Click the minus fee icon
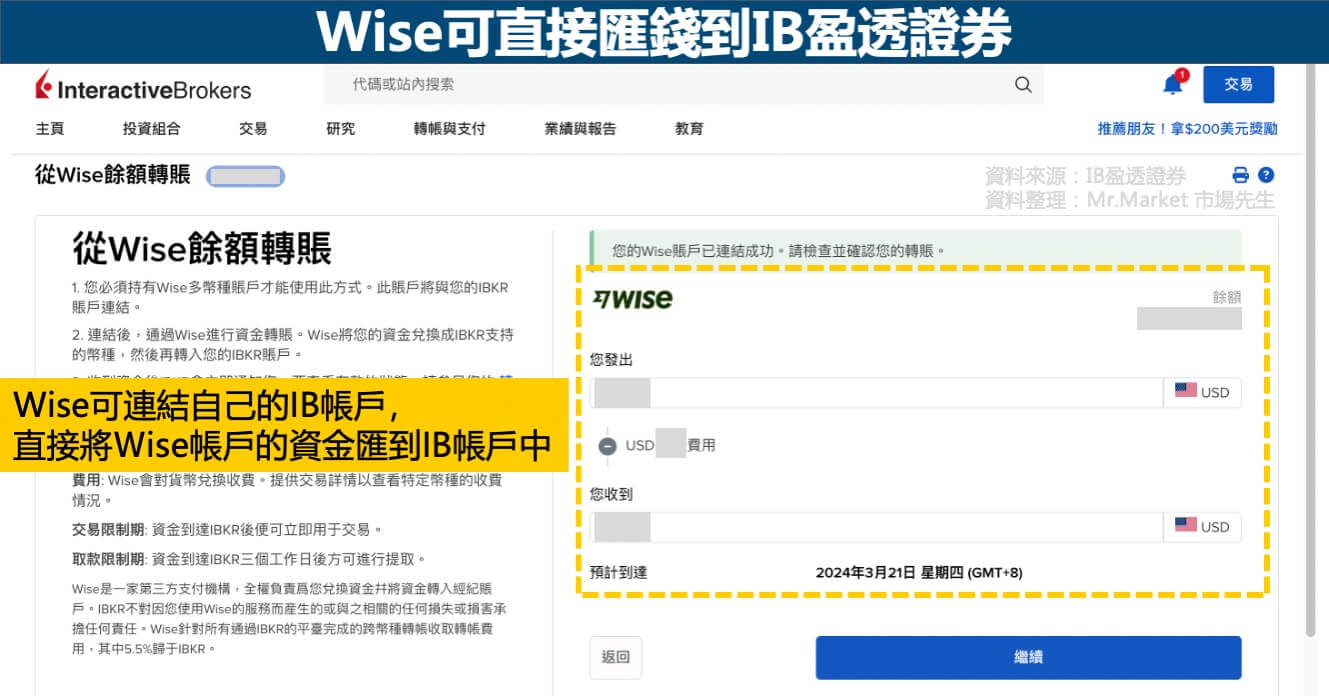 tap(607, 446)
